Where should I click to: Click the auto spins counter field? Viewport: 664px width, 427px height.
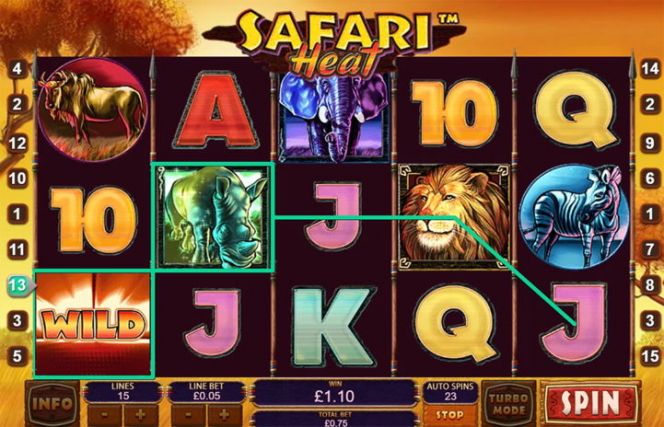[x=450, y=392]
